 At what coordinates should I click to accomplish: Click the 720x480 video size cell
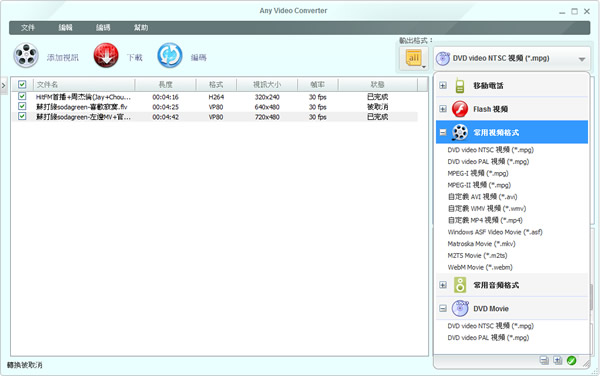click(x=267, y=117)
